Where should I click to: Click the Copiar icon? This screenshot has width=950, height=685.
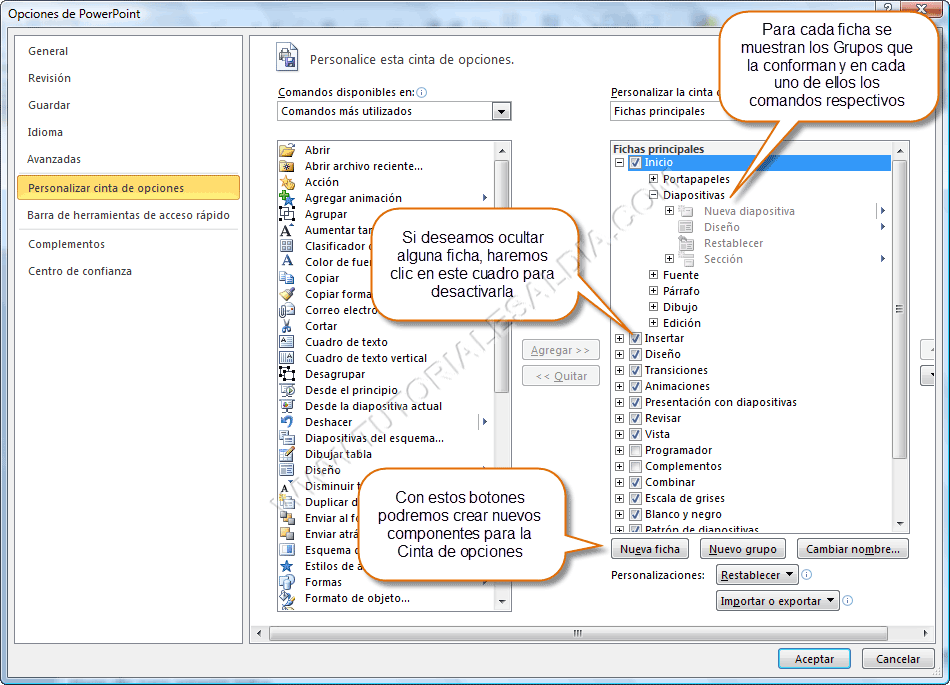(x=287, y=278)
